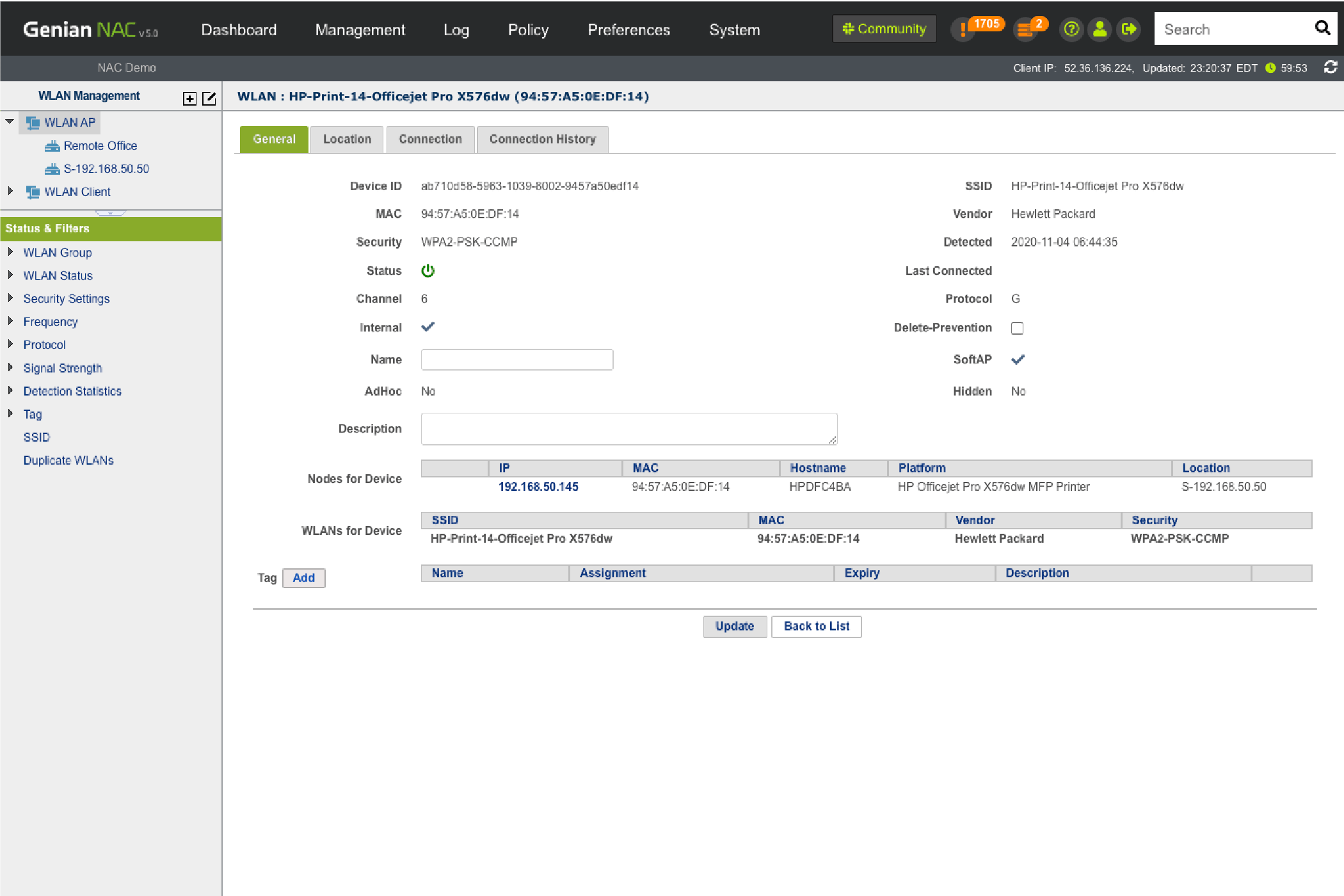
Task: Open the node IP link 192.168.50.145
Action: pos(538,487)
